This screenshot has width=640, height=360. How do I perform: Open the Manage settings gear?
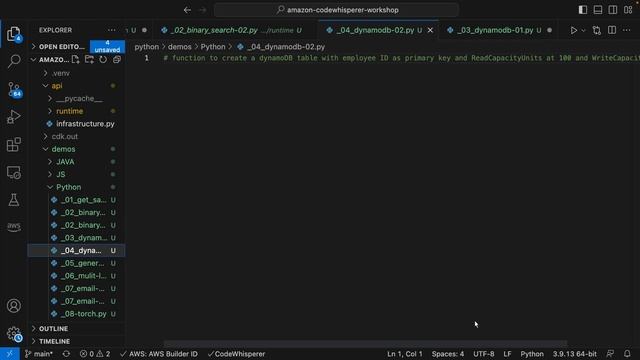(13, 334)
